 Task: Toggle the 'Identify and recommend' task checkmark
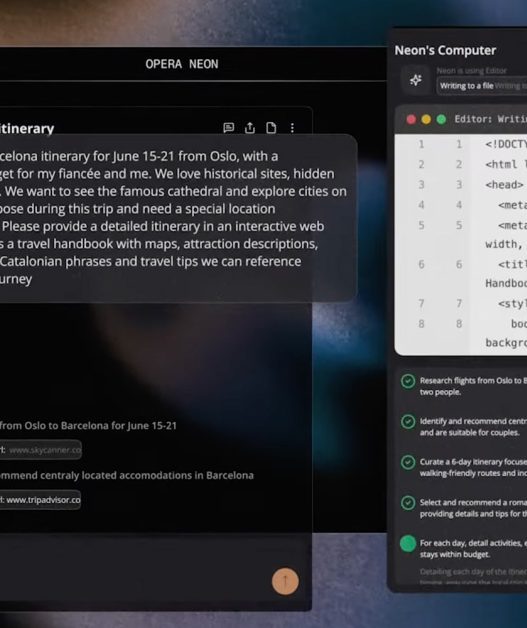click(x=408, y=422)
